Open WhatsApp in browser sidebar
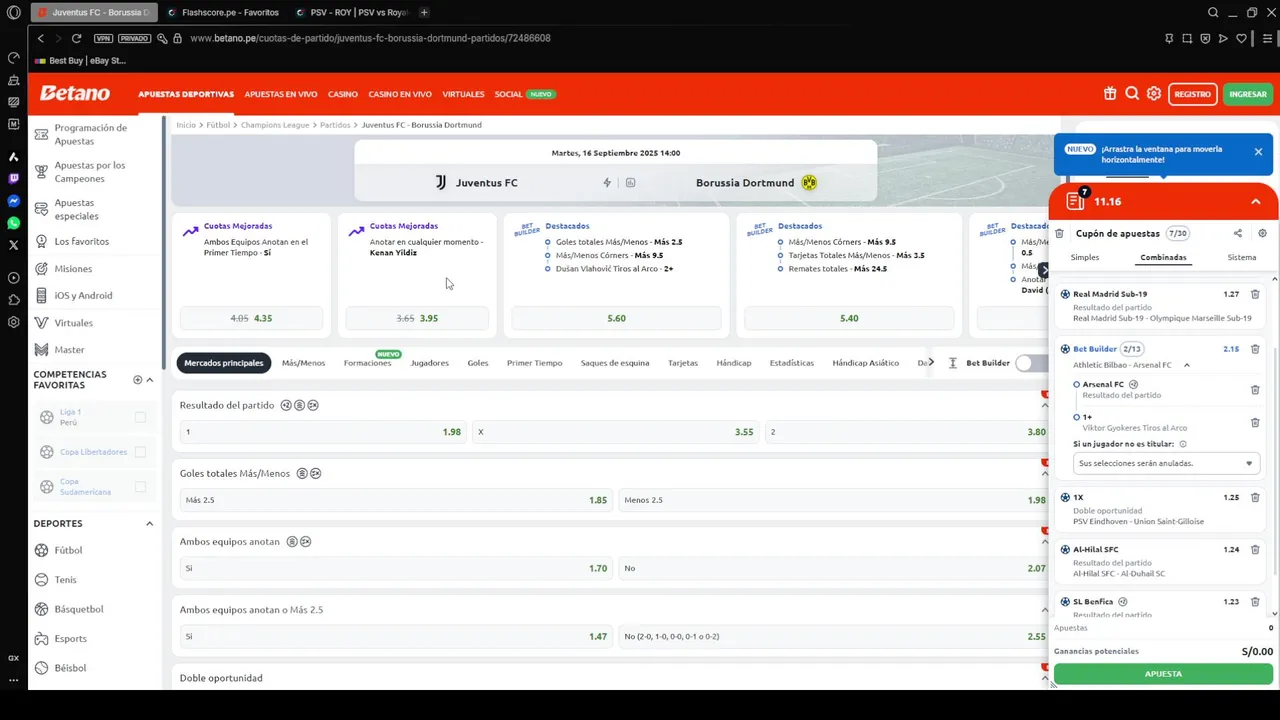1280x720 pixels. coord(13,223)
